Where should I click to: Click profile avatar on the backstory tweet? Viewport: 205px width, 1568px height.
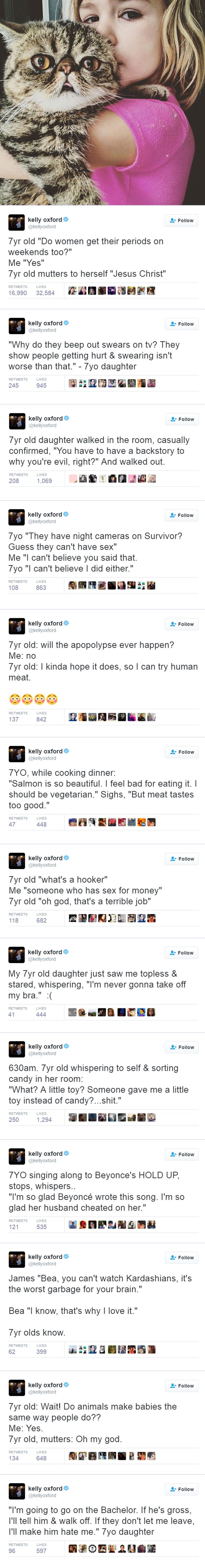click(16, 421)
